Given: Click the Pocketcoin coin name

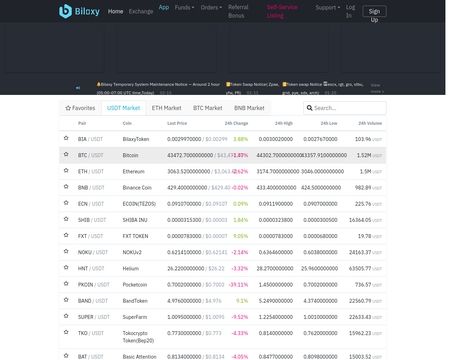Looking at the screenshot, I should click(x=135, y=285).
